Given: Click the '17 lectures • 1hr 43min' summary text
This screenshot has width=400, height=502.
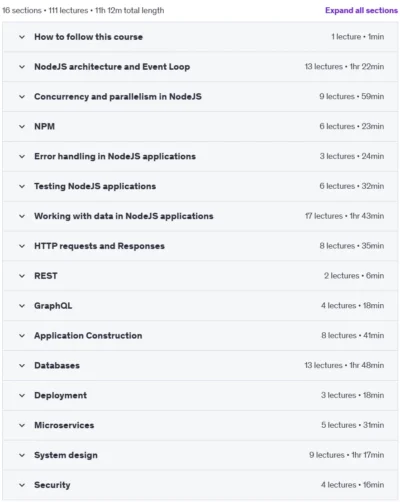Looking at the screenshot, I should tap(344, 216).
